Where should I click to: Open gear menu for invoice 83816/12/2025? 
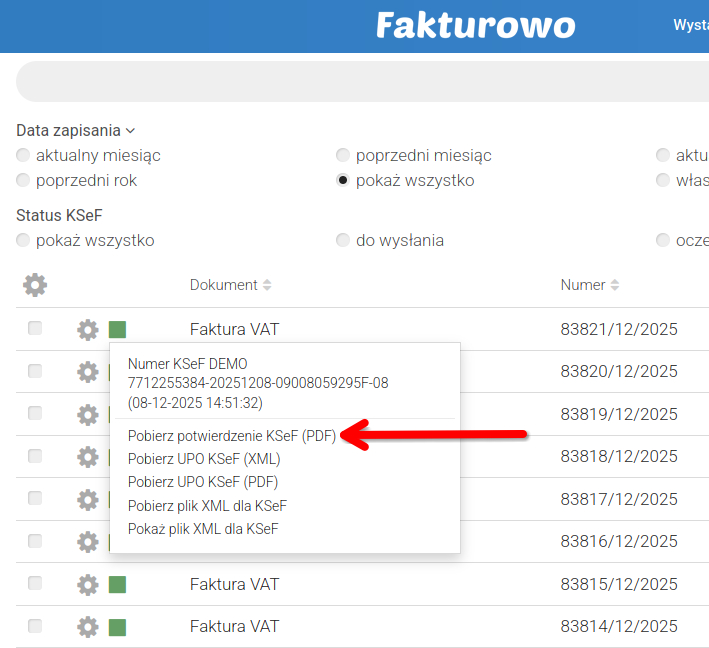pyautogui.click(x=88, y=542)
